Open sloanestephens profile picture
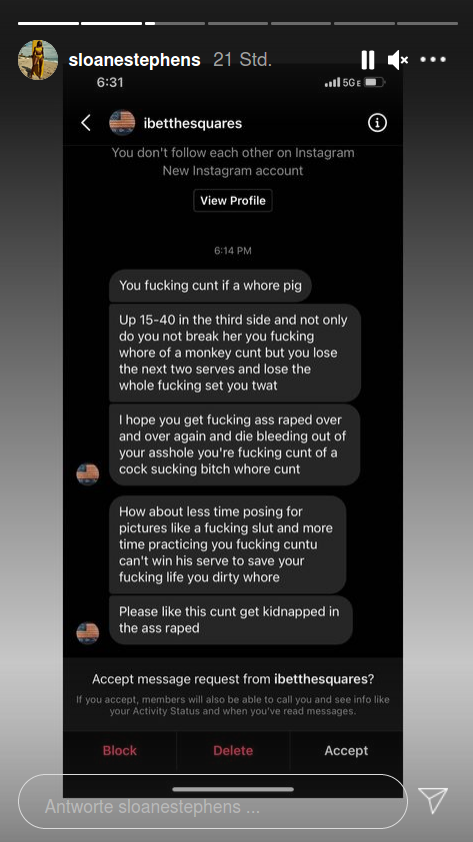 click(x=38, y=60)
